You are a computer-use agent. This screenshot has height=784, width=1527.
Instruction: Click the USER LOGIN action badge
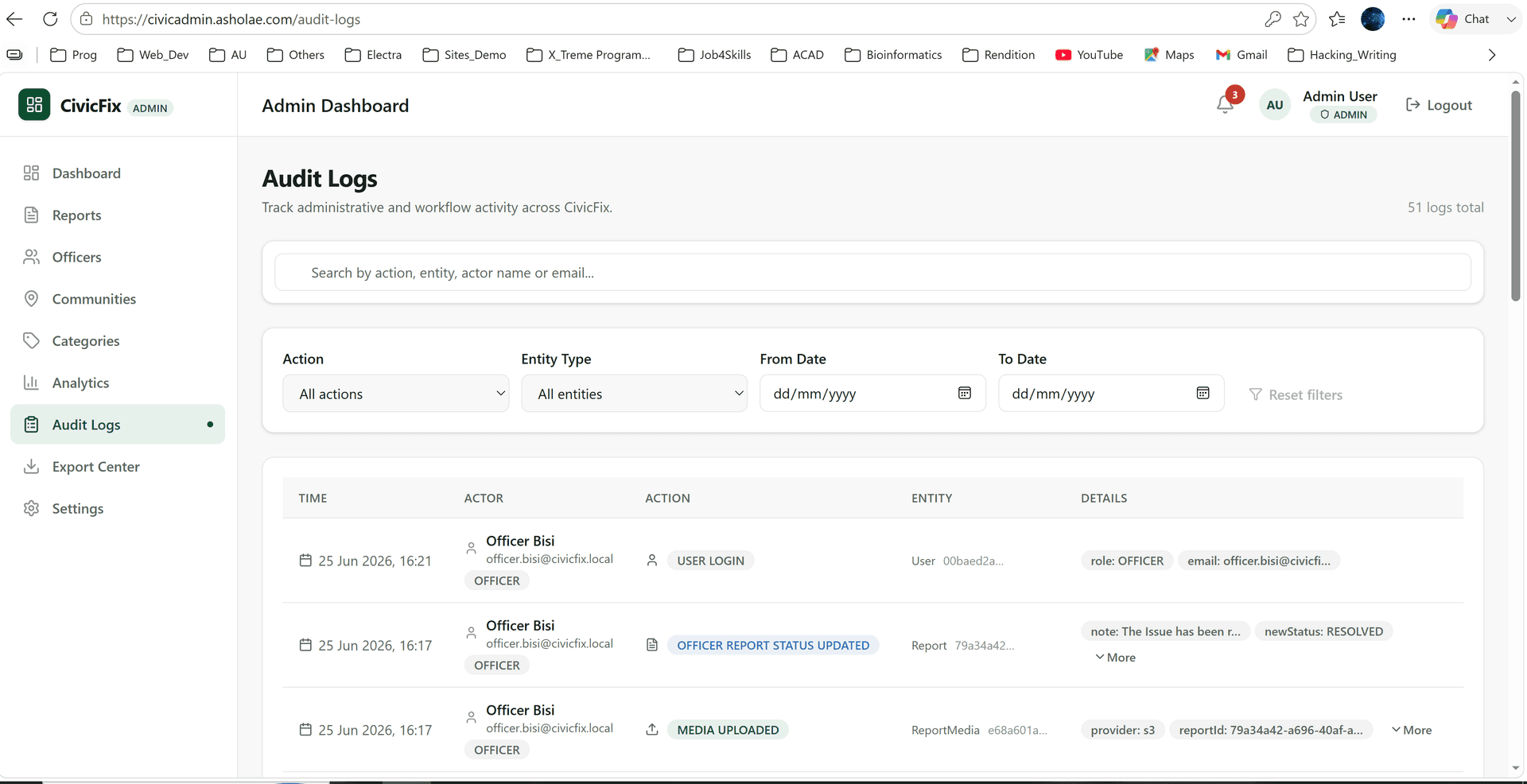pyautogui.click(x=710, y=561)
